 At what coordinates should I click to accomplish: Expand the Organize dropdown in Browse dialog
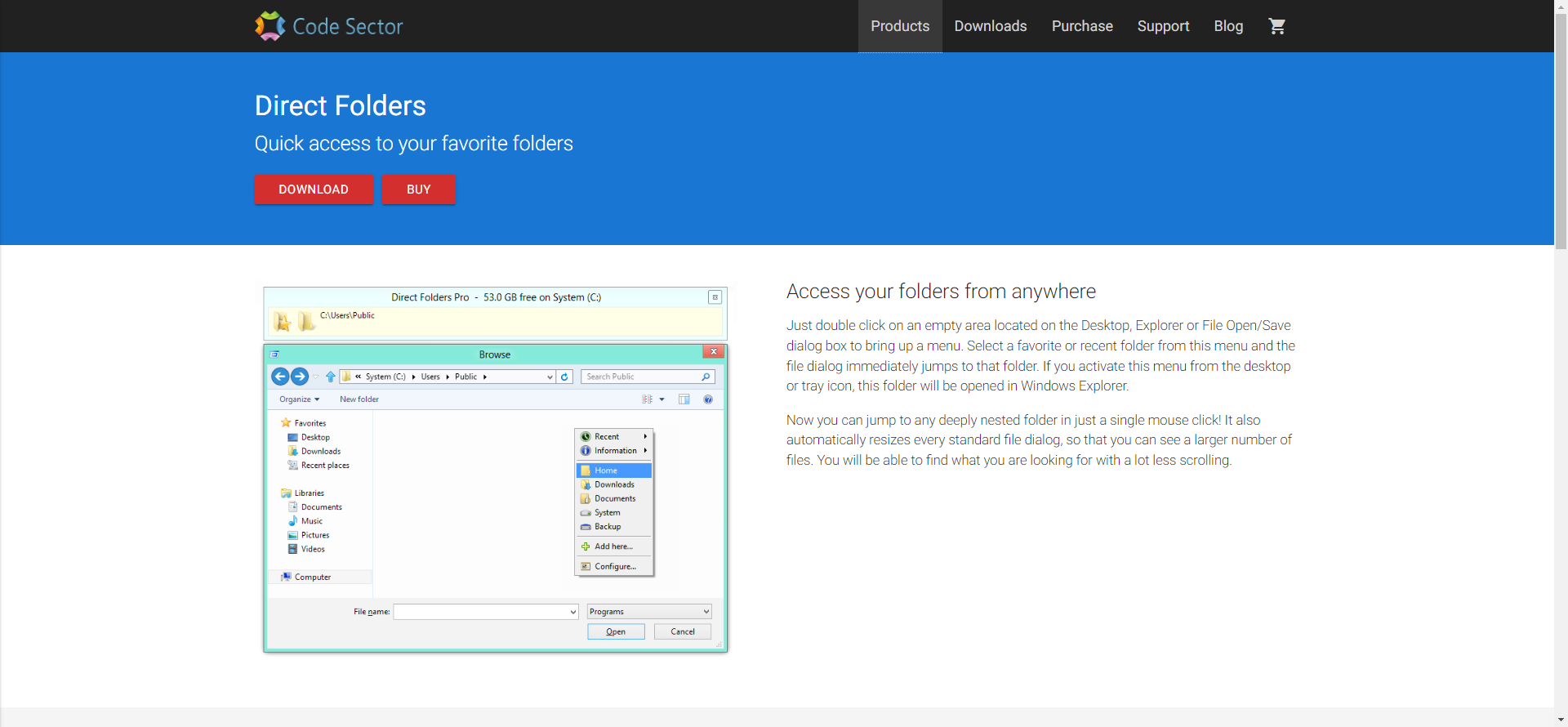(299, 399)
